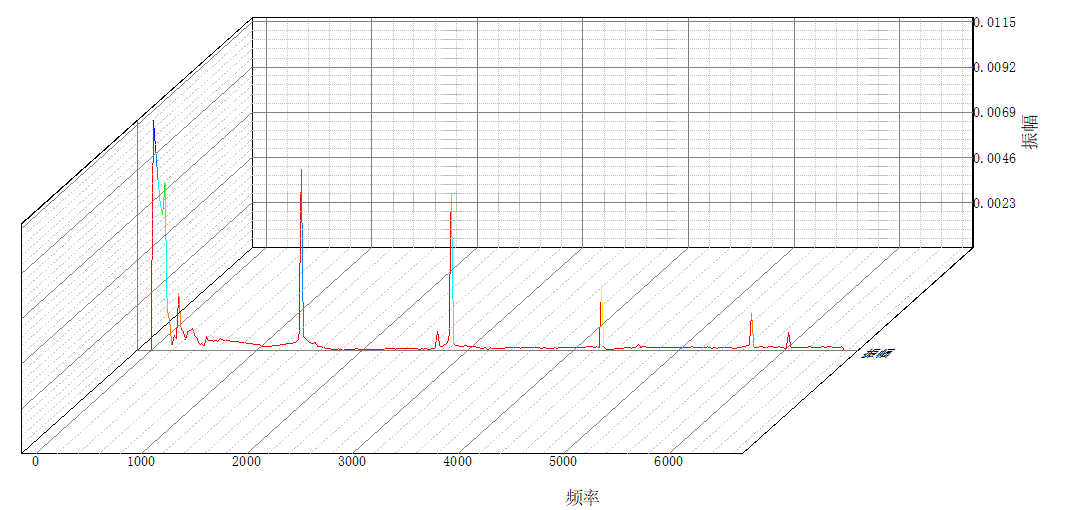Click the last small red peak on the trace
This screenshot has height=510, width=1065.
(x=788, y=338)
